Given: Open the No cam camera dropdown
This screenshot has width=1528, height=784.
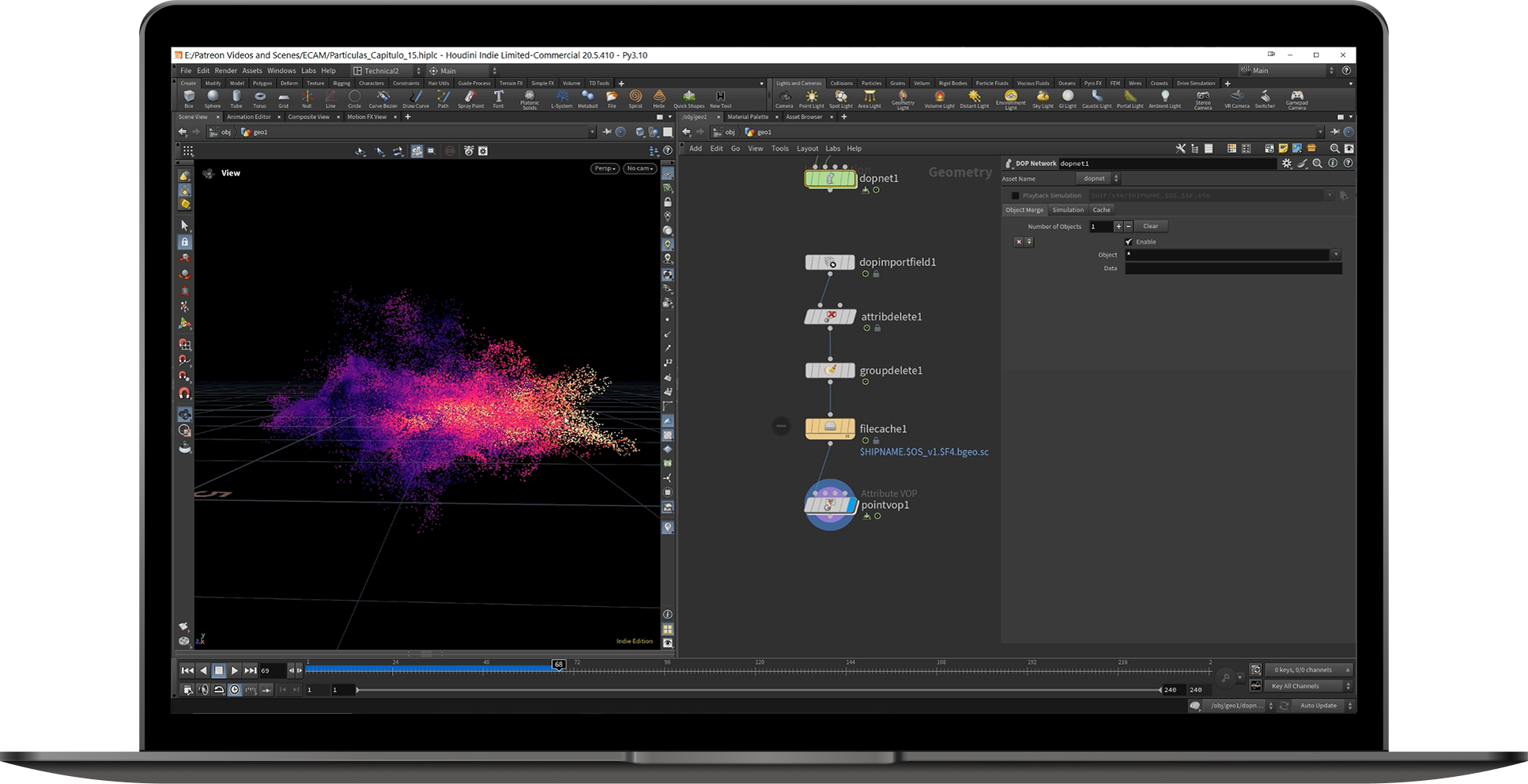Looking at the screenshot, I should [639, 168].
